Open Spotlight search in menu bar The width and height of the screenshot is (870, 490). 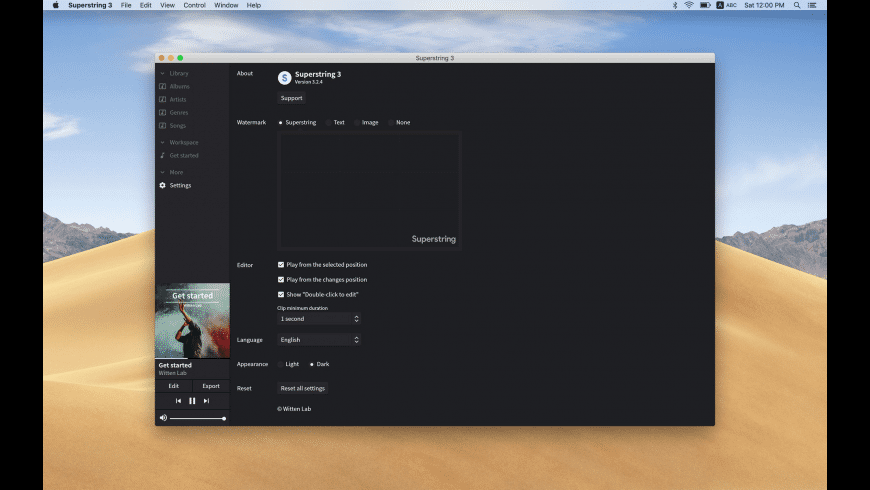(797, 5)
